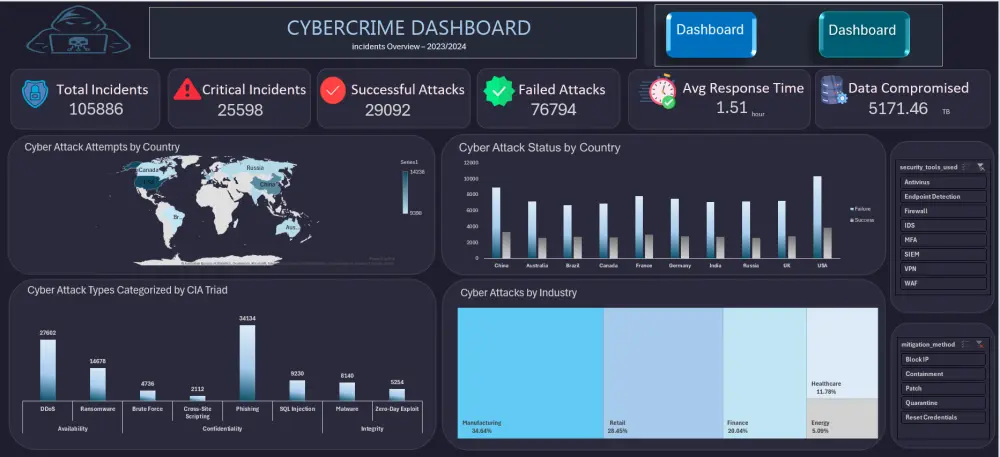The image size is (1000, 457).
Task: Select SIEM in the security tools slicer
Action: [x=943, y=254]
